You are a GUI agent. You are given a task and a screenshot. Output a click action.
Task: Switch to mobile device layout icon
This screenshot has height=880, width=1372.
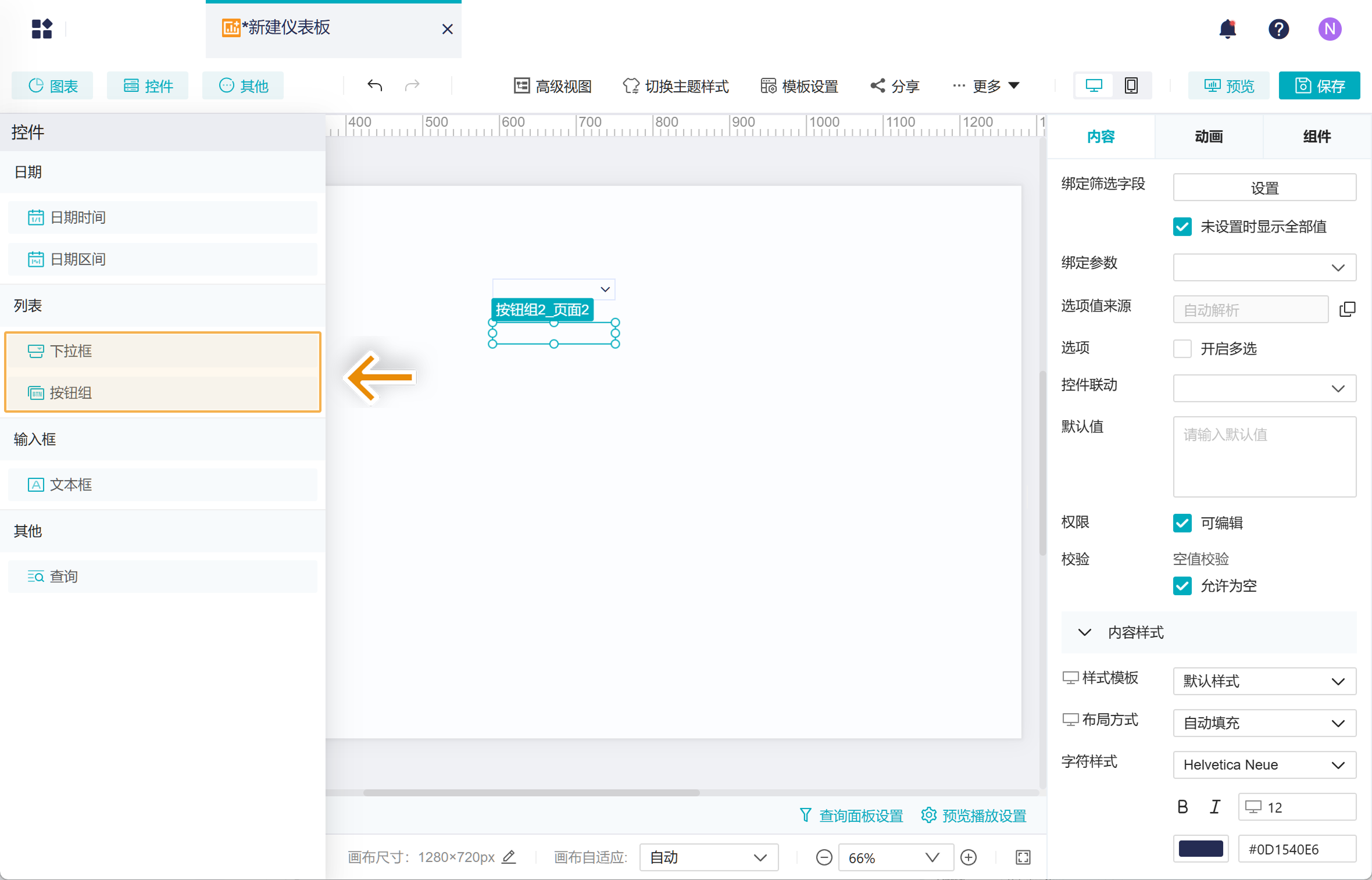[1131, 85]
